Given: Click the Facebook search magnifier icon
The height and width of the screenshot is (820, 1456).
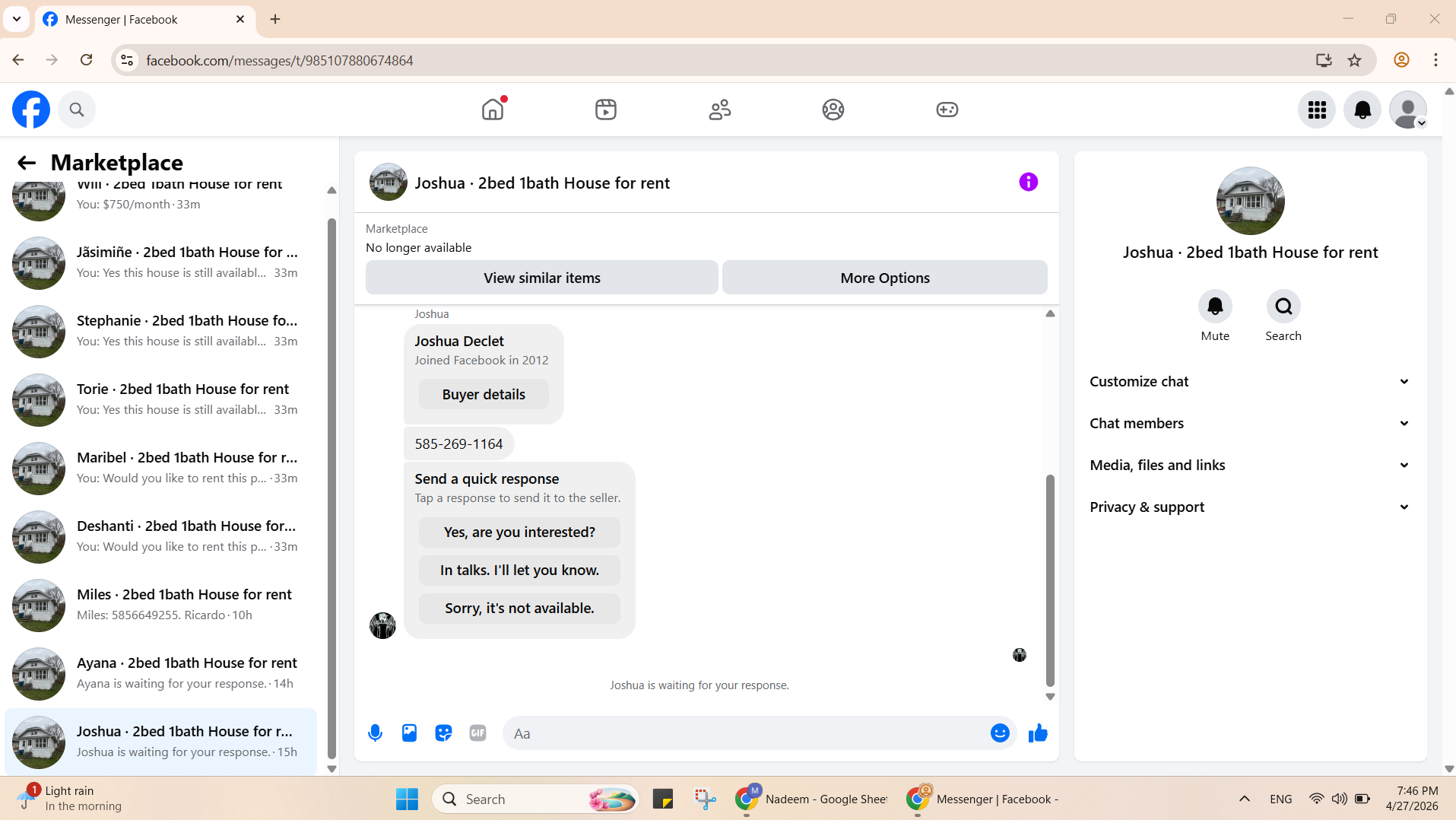Looking at the screenshot, I should point(77,110).
